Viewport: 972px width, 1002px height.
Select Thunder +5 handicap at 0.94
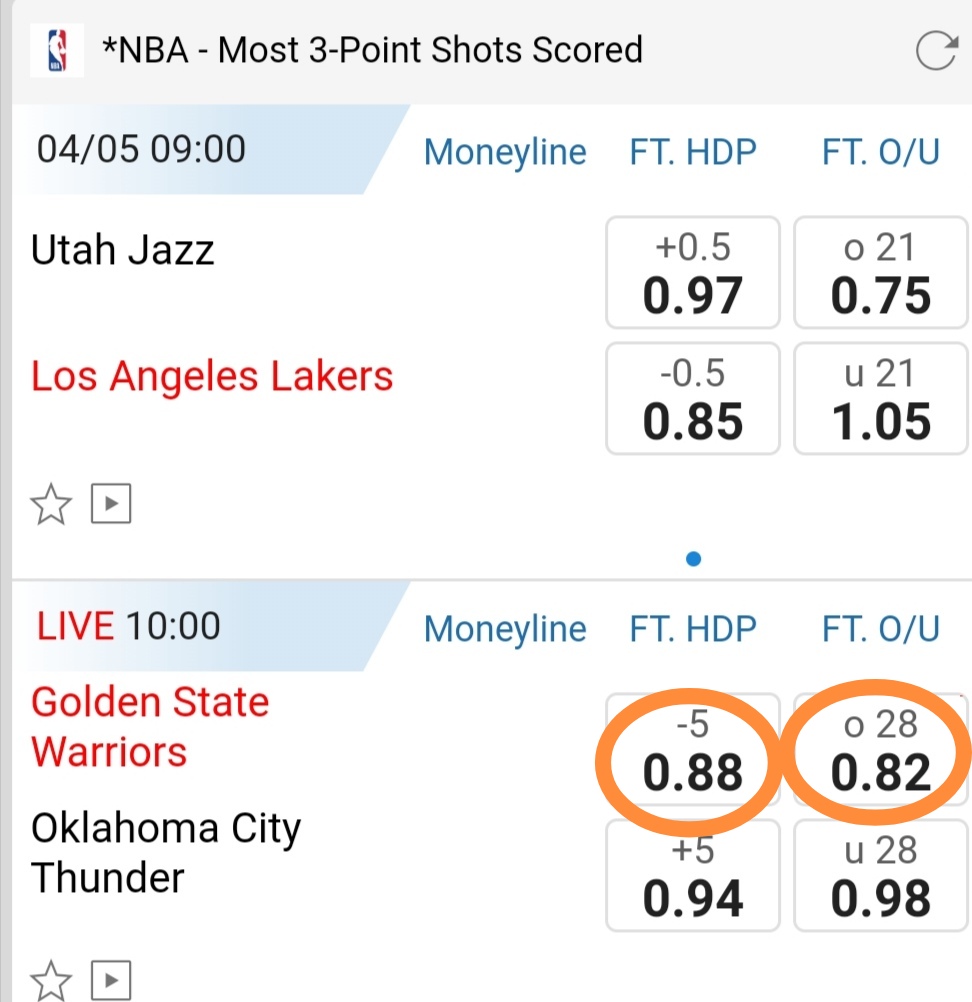tap(693, 876)
